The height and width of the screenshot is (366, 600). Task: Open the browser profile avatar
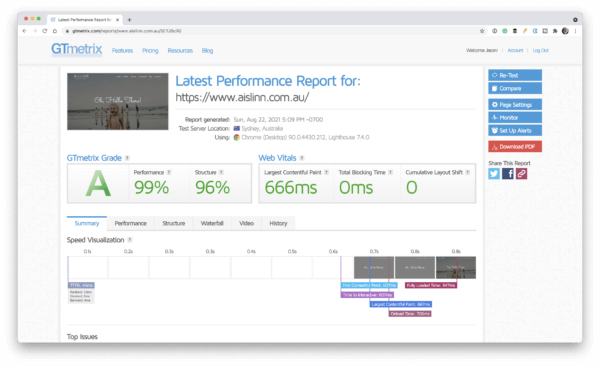565,31
